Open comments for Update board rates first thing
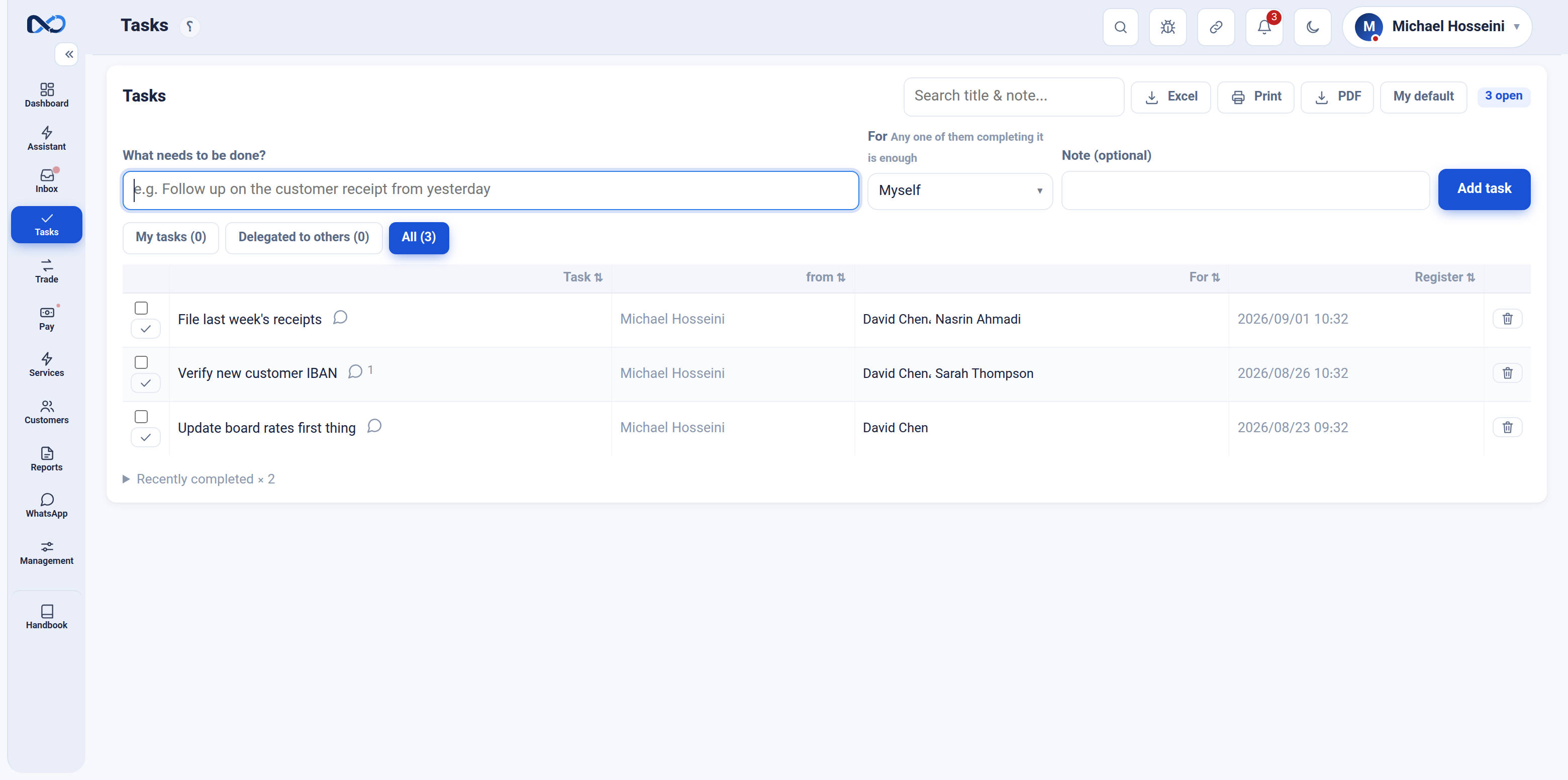 click(x=374, y=426)
